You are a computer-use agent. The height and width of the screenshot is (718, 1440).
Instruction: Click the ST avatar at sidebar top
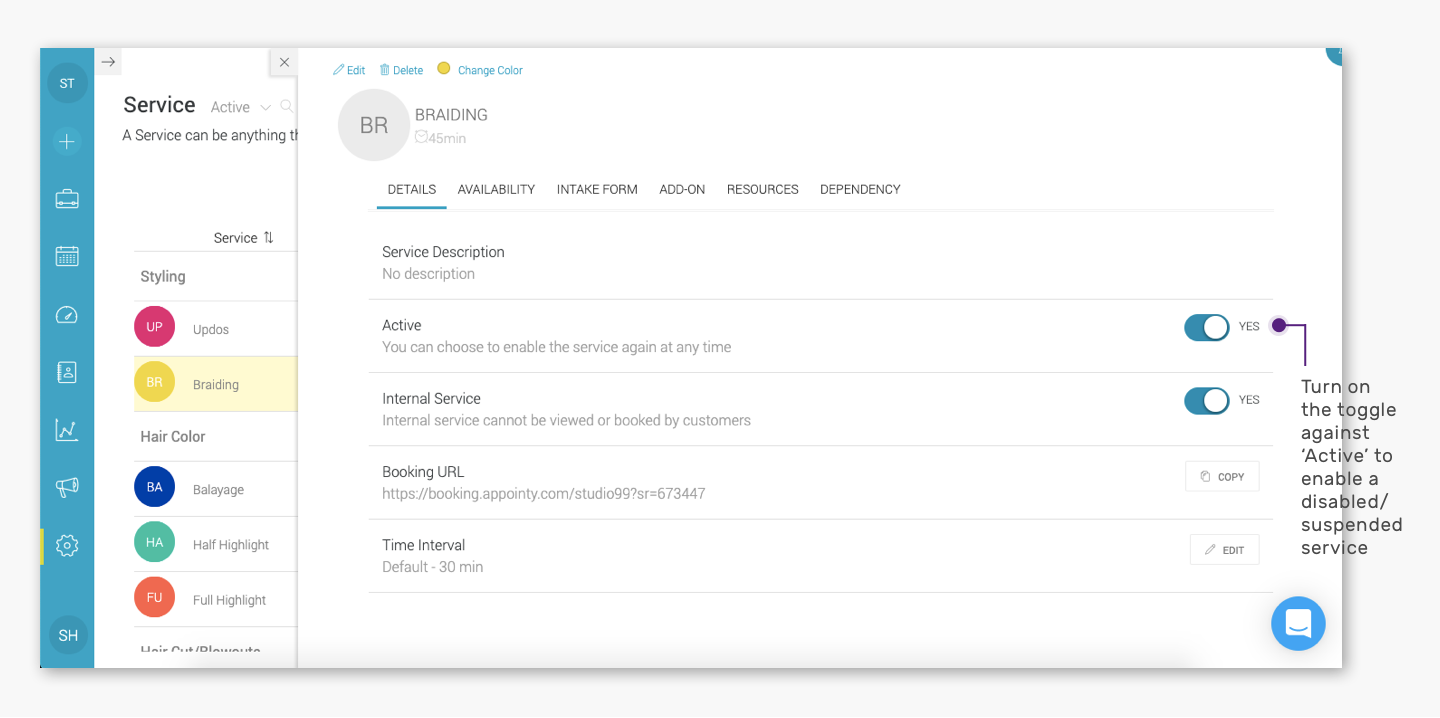67,83
